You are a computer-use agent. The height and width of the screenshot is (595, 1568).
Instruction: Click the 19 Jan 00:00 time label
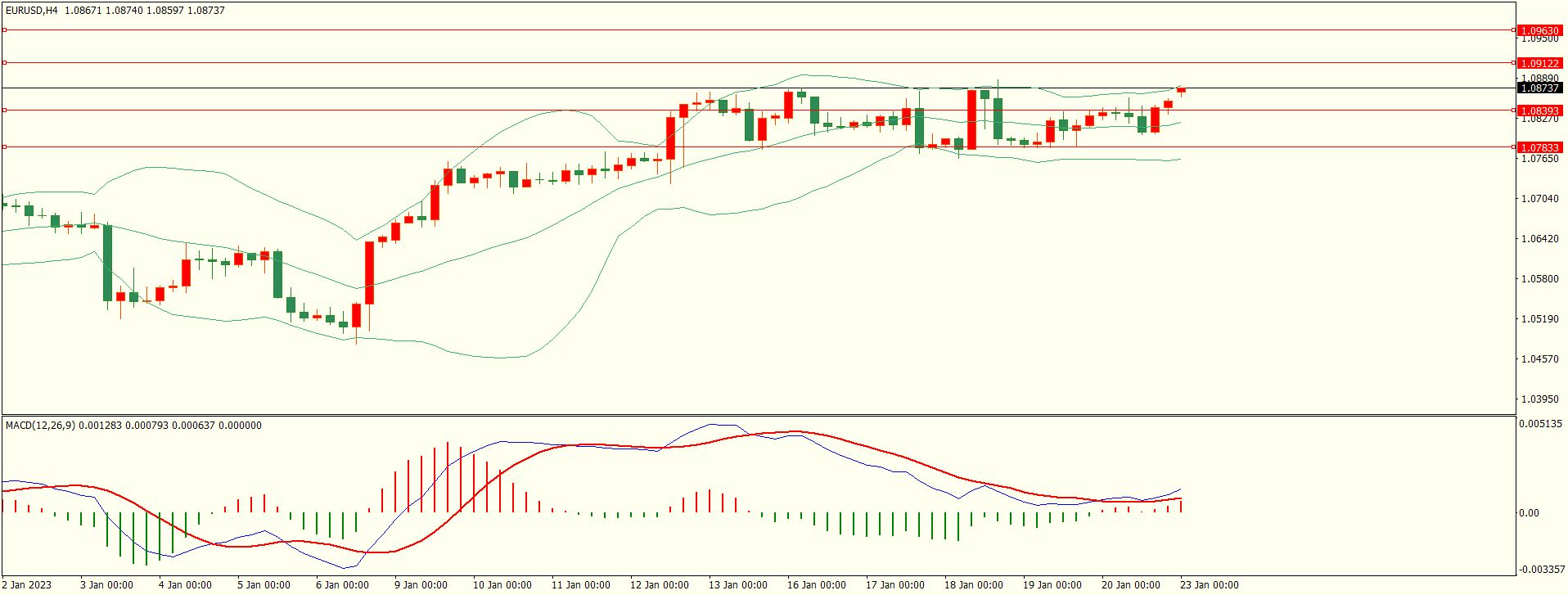[1052, 584]
